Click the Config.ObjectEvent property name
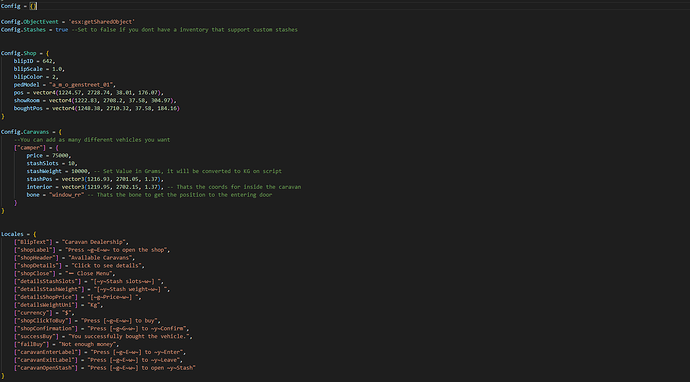690x382 pixels. point(29,22)
